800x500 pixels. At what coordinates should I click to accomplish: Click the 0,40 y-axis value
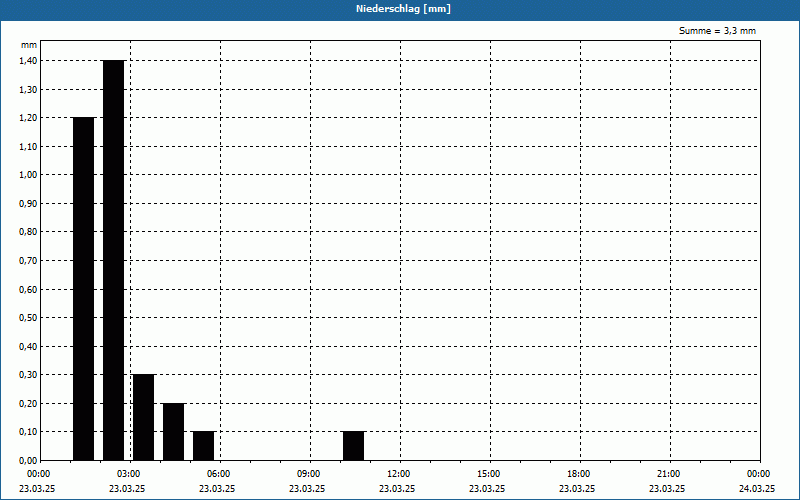tap(28, 346)
